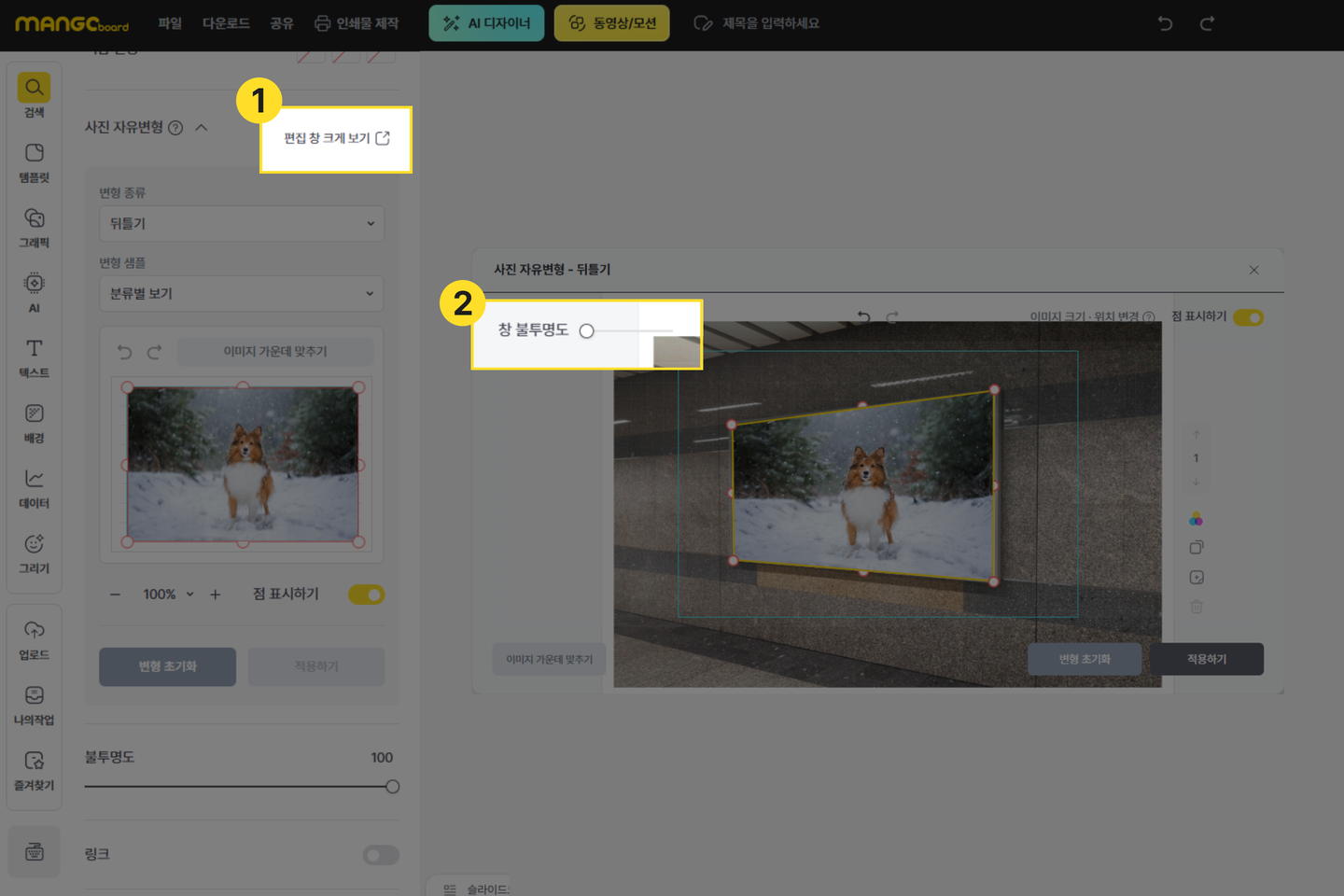
Task: Click the undo arrow in top bar
Action: point(1165,23)
